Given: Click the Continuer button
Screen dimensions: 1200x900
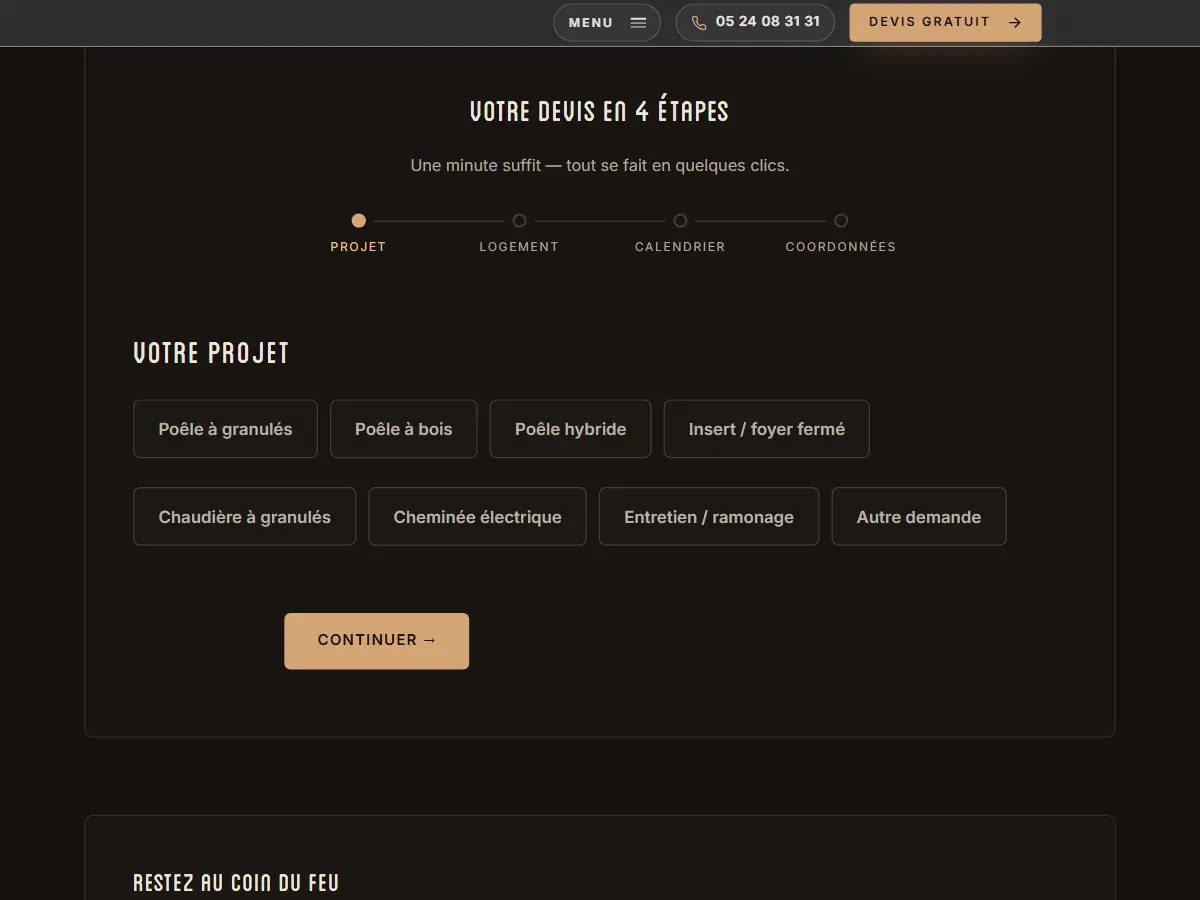Looking at the screenshot, I should tap(377, 641).
